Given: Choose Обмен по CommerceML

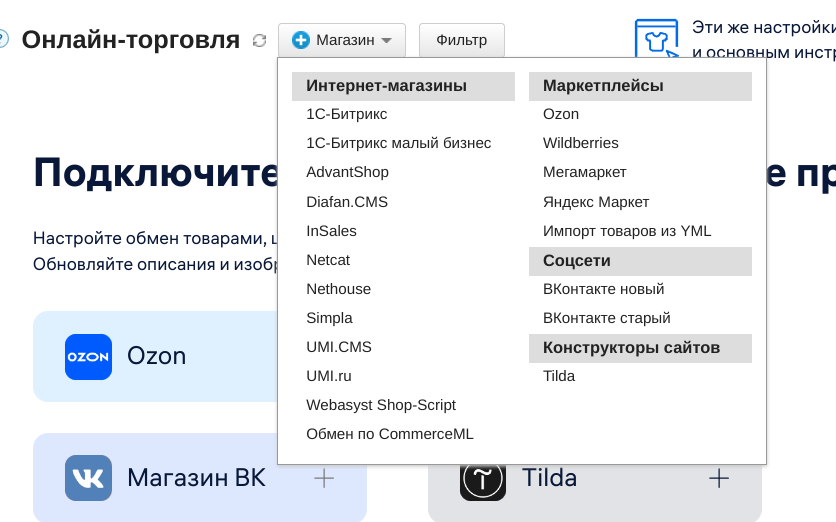Looking at the screenshot, I should click(390, 434).
